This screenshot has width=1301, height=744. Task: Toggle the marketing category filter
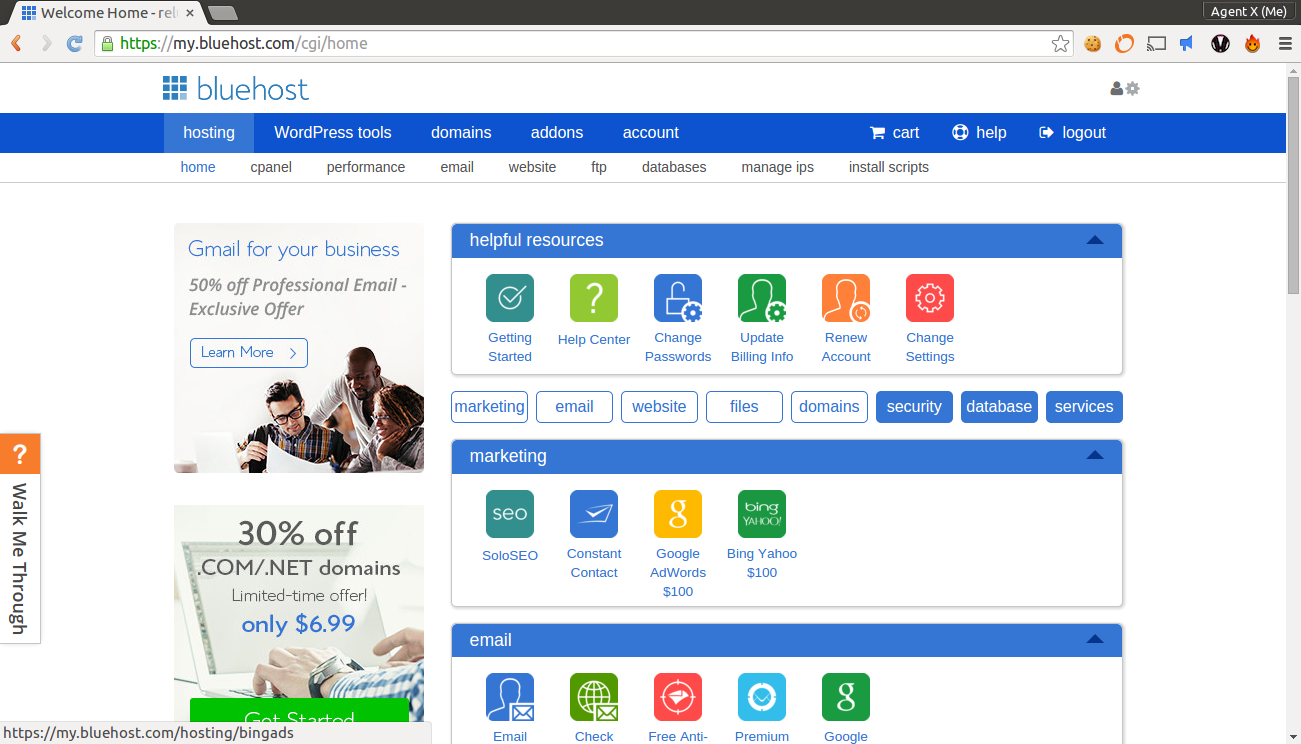pos(489,407)
